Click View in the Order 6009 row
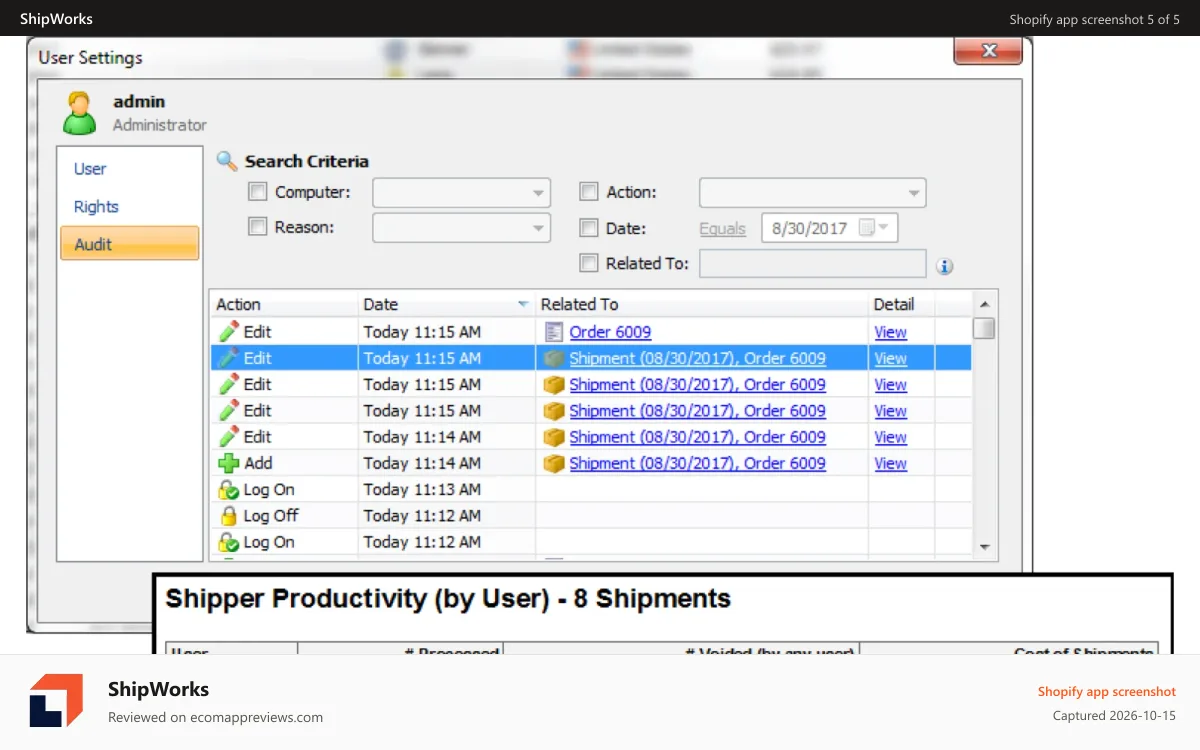 (x=890, y=332)
